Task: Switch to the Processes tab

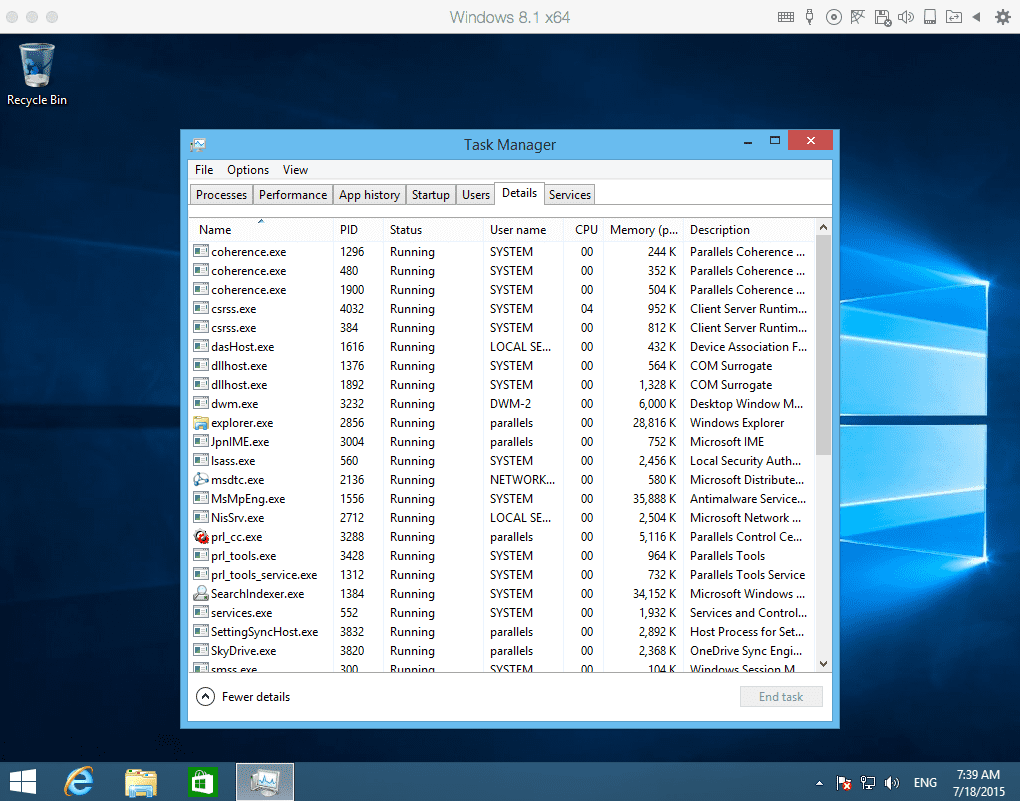Action: (221, 195)
